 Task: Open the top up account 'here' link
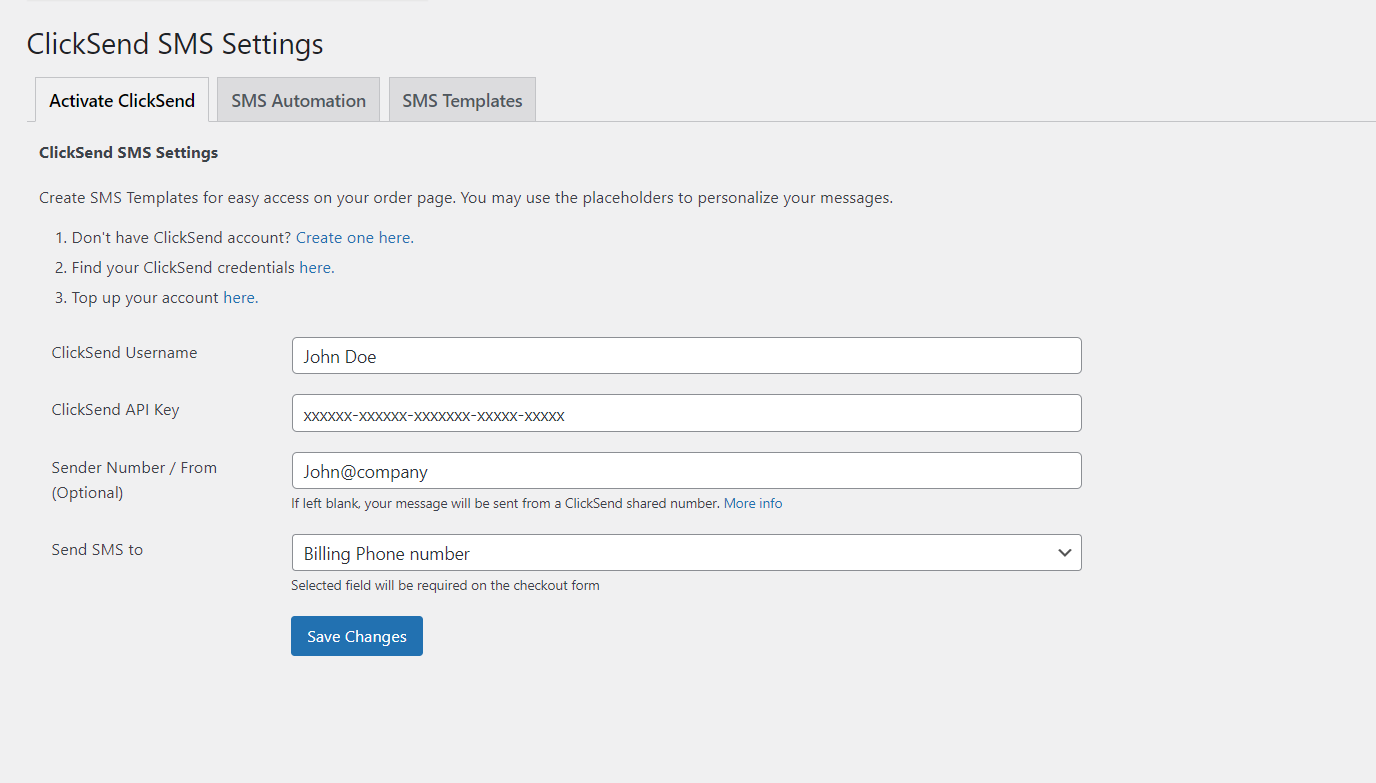[241, 298]
